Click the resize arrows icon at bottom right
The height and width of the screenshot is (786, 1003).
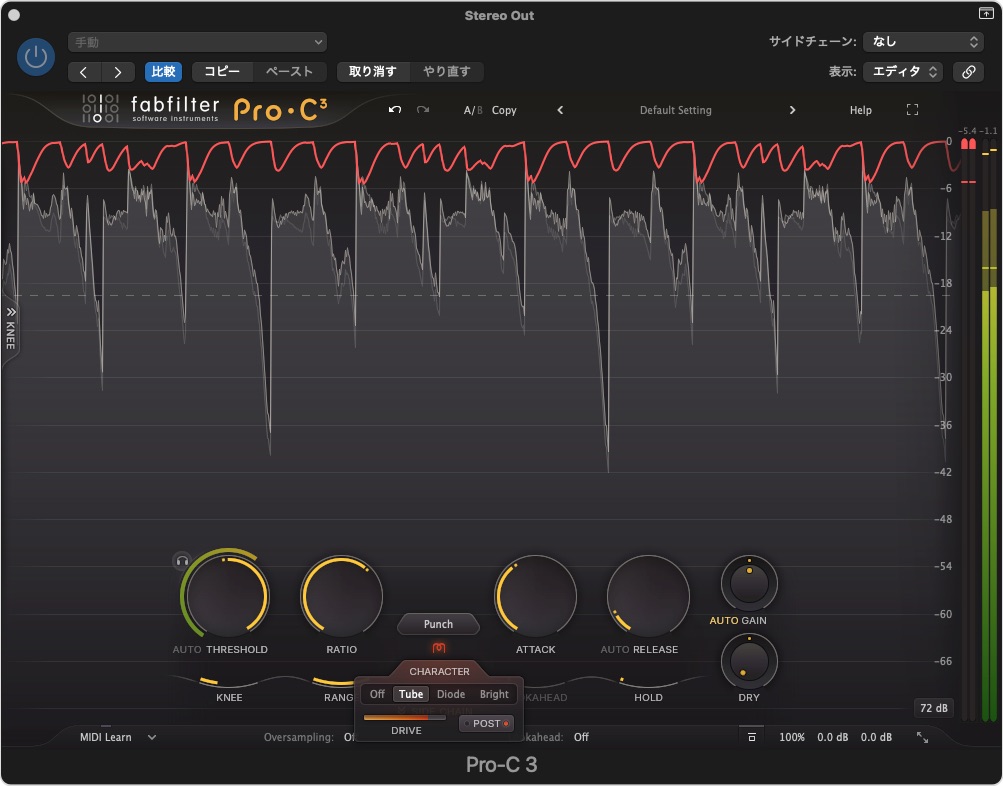pos(922,737)
